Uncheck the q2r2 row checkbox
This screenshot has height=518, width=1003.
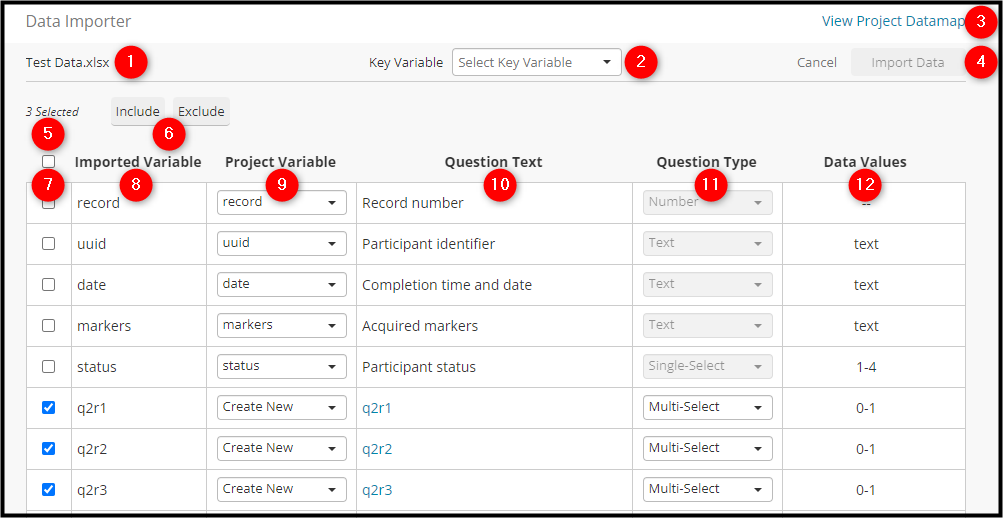click(49, 448)
